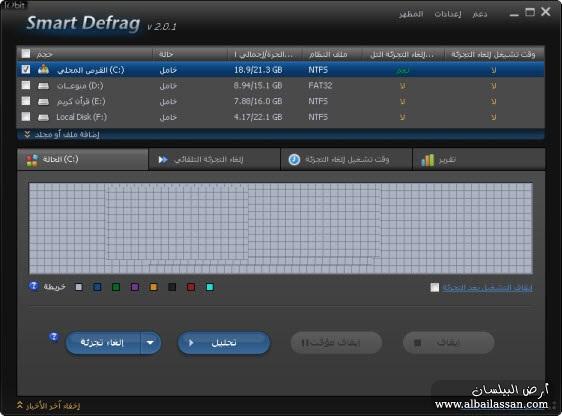The height and width of the screenshot is (416, 562).
Task: Click the scheduled defrag clock icon
Action: pyautogui.click(x=294, y=159)
